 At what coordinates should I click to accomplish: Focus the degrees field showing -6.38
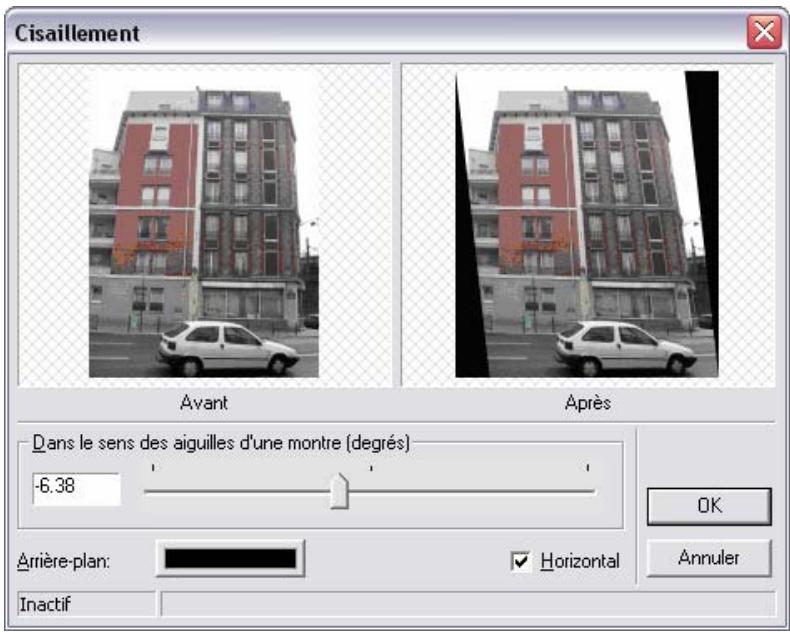tap(76, 491)
